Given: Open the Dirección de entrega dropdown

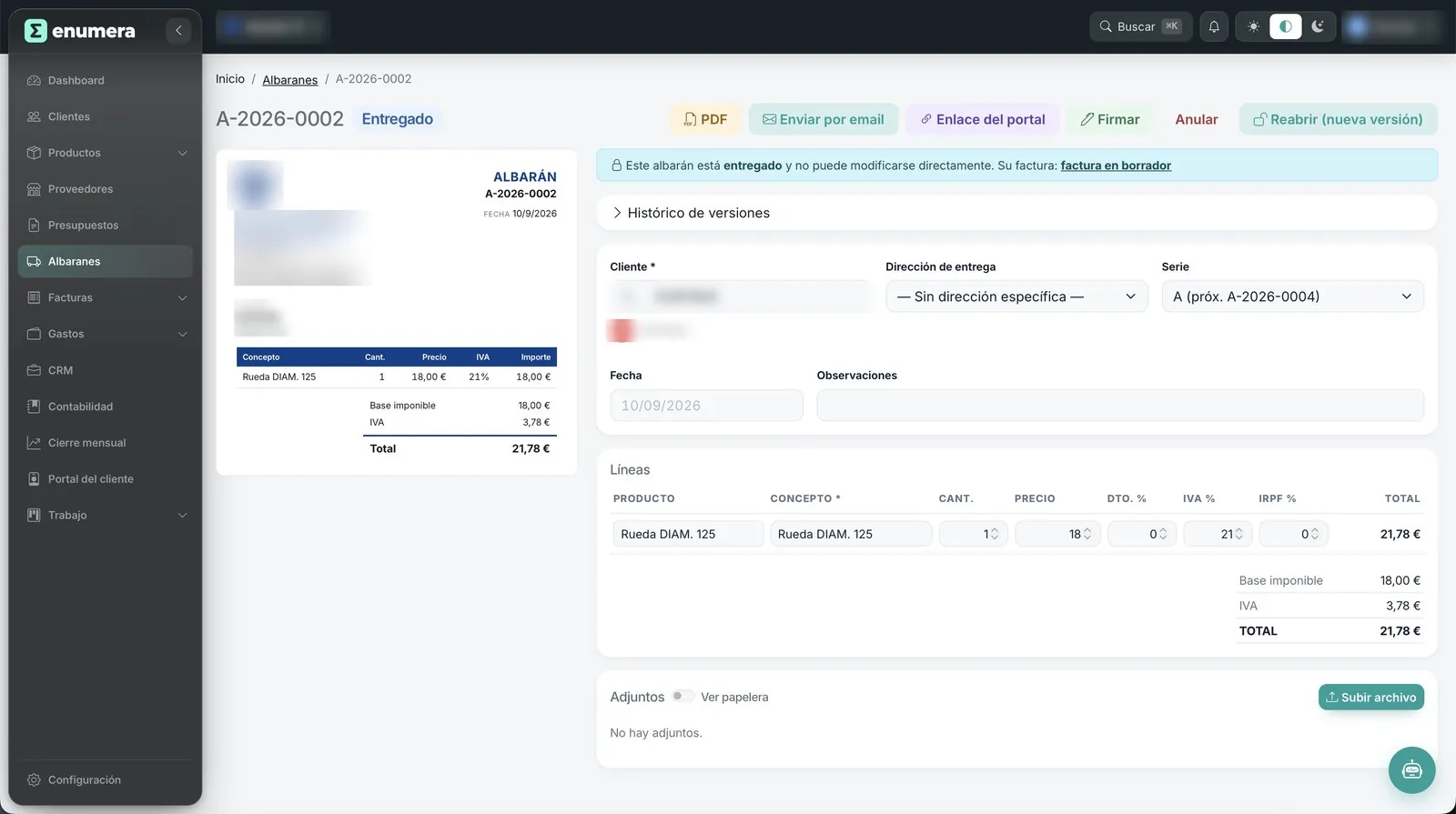Looking at the screenshot, I should 1016,296.
